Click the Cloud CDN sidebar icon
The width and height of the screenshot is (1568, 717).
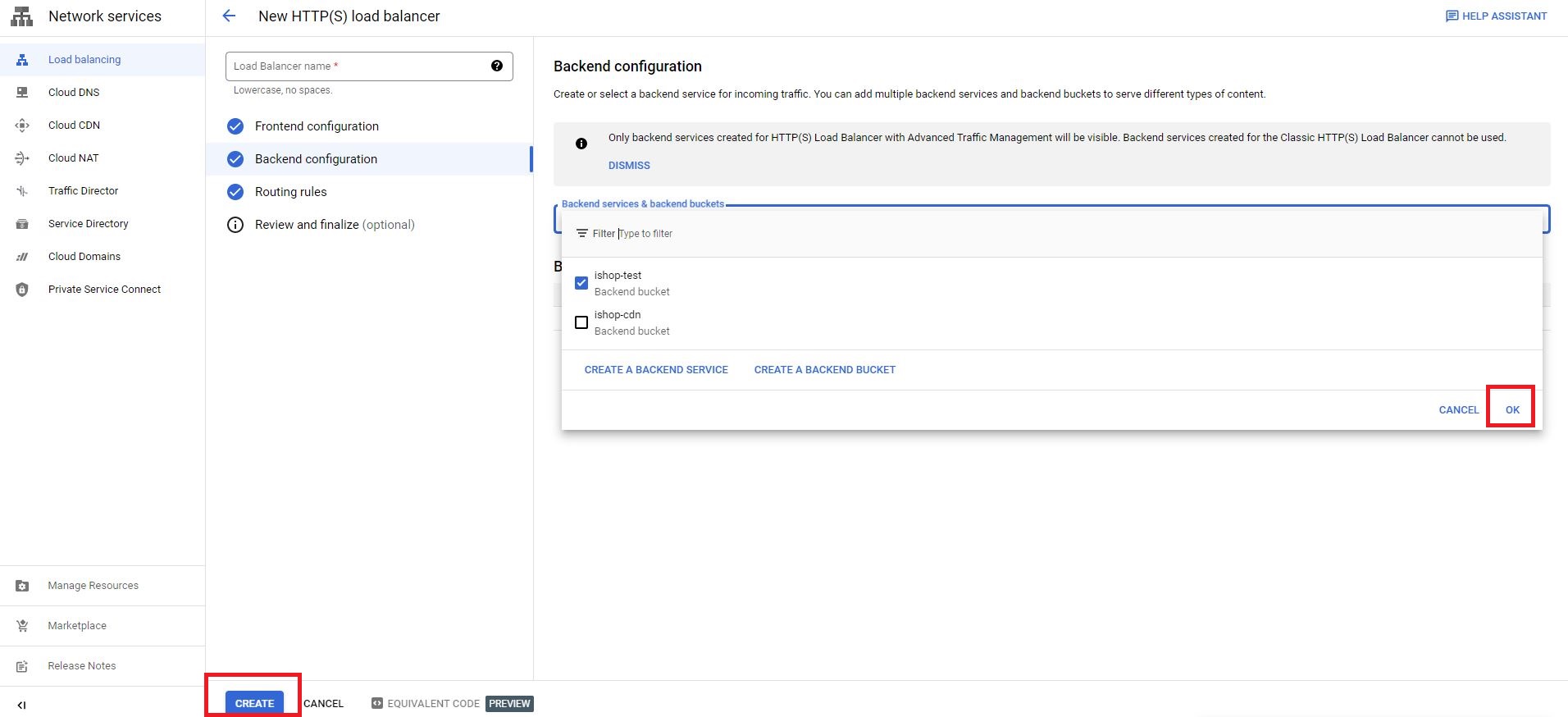22,126
